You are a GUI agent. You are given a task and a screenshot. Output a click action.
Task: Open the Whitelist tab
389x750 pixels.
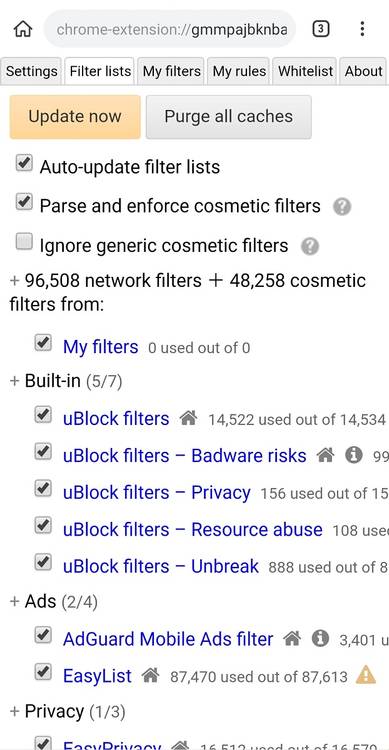[x=305, y=71]
